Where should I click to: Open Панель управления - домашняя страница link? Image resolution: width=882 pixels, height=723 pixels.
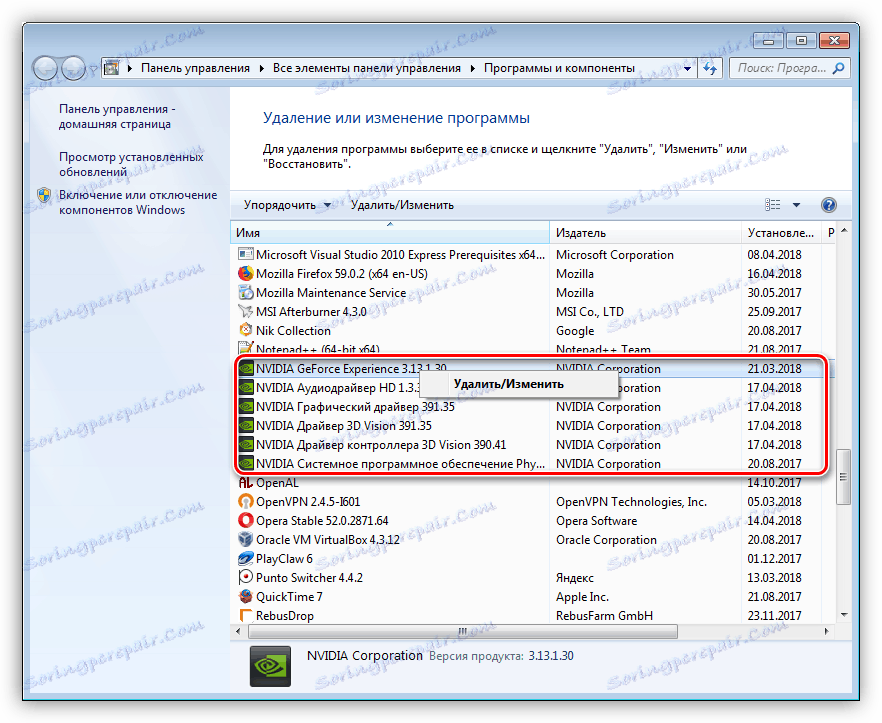[117, 116]
